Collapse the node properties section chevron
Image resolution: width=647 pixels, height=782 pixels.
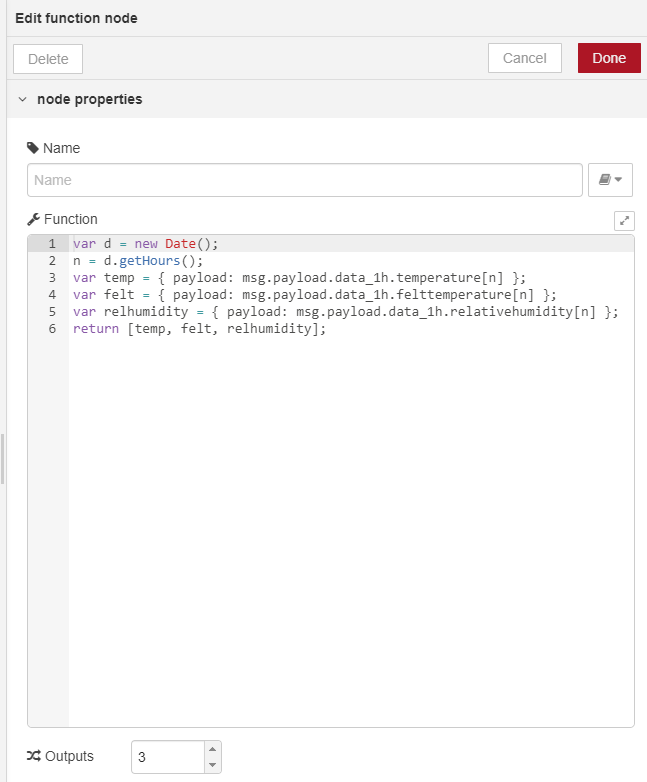pyautogui.click(x=22, y=99)
